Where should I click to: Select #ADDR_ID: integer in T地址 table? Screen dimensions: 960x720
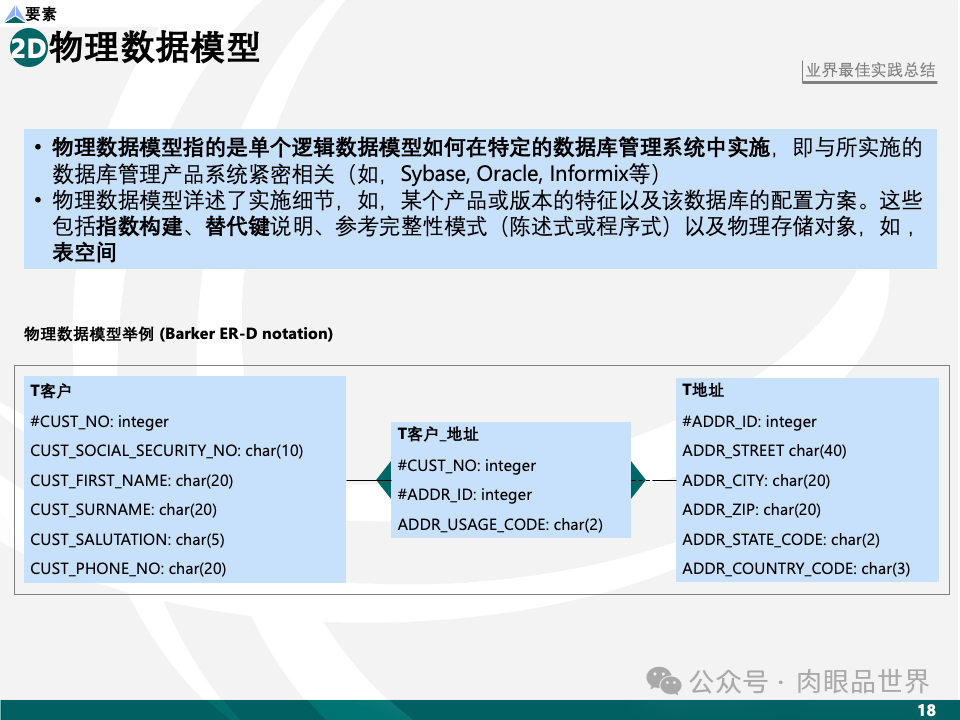click(749, 422)
